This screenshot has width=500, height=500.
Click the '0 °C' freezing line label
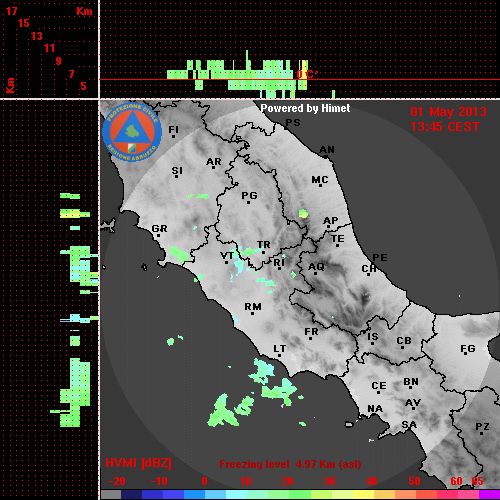coord(307,74)
